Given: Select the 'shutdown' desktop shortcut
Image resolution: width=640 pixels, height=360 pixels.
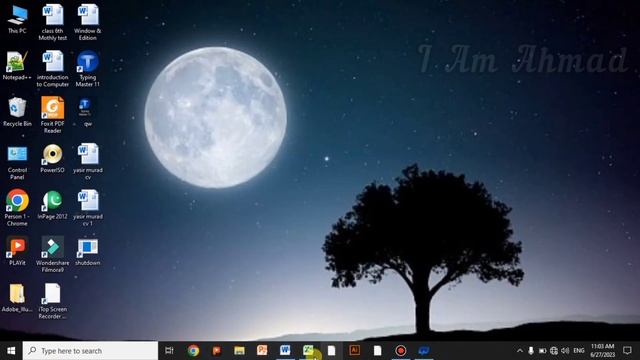Looking at the screenshot, I should 88,251.
